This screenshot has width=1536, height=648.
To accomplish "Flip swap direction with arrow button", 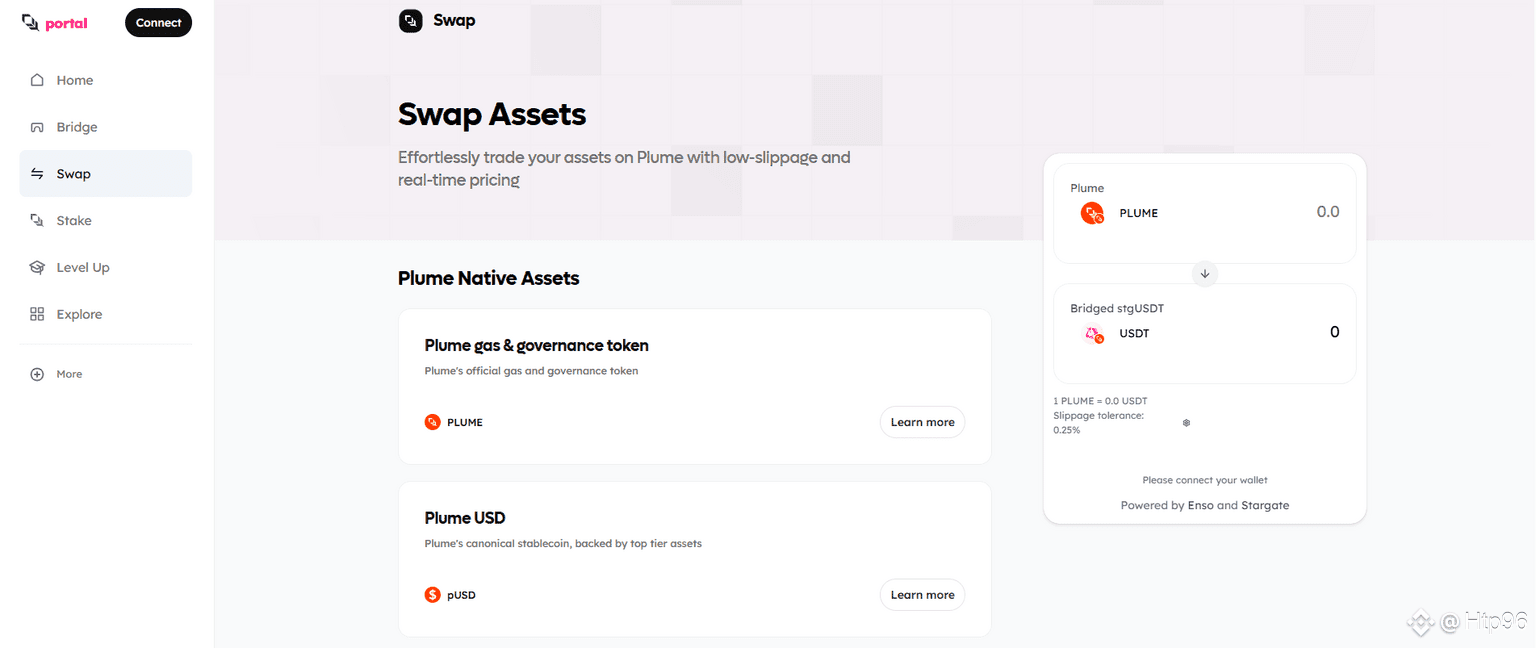I will tap(1205, 273).
